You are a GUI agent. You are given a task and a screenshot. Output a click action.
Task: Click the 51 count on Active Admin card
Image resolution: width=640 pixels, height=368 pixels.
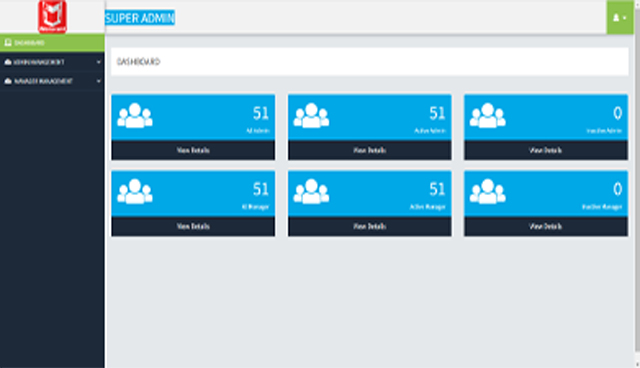click(x=437, y=113)
